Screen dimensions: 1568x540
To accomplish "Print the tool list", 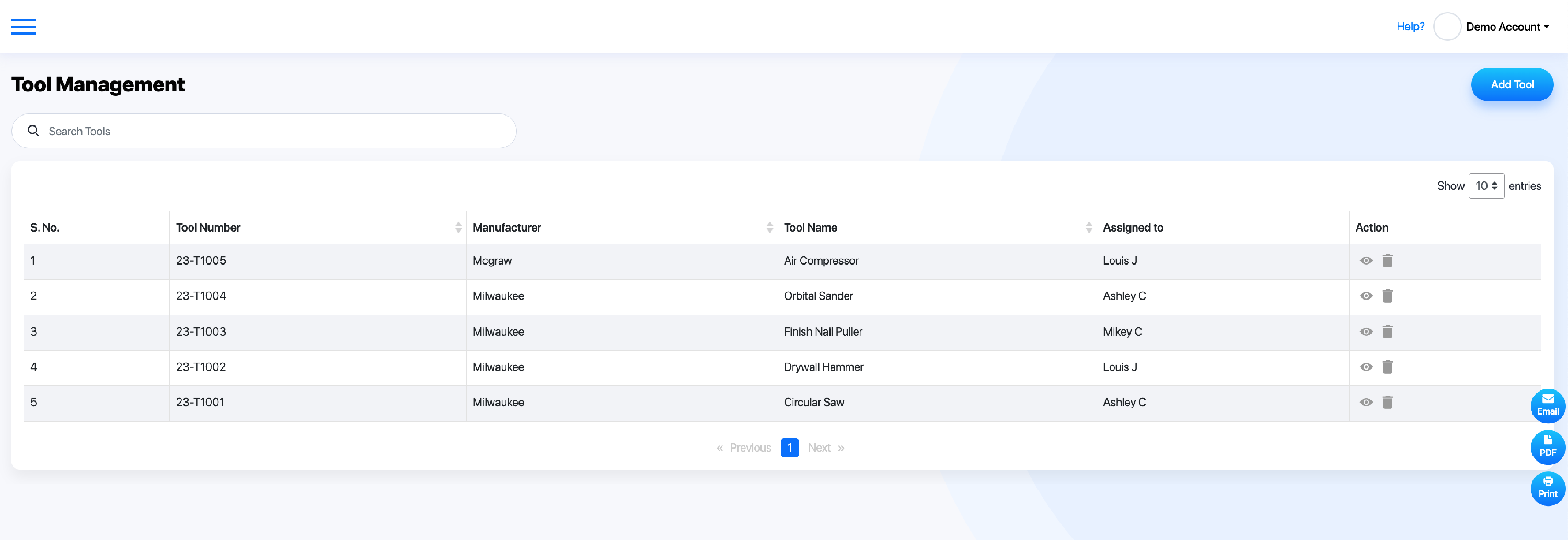I will [x=1547, y=488].
